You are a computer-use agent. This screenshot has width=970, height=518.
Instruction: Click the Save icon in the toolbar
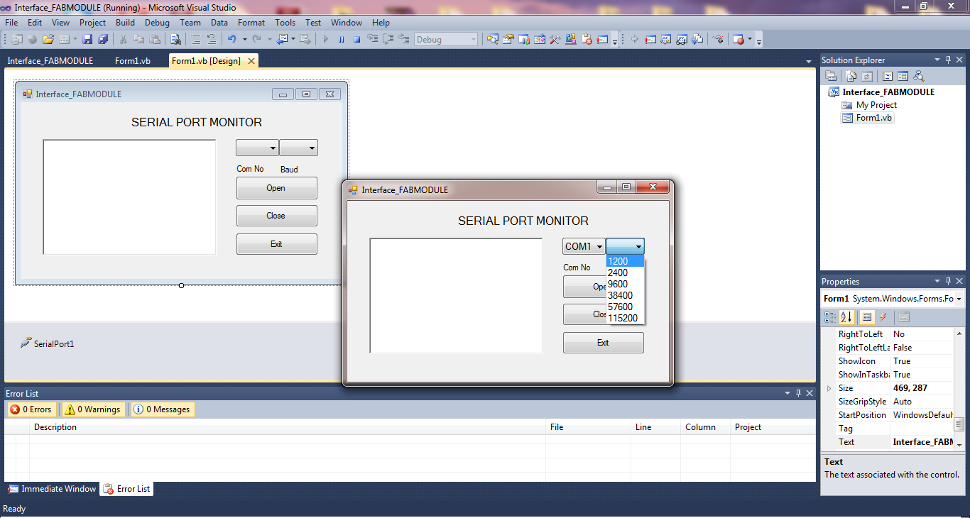(87, 40)
